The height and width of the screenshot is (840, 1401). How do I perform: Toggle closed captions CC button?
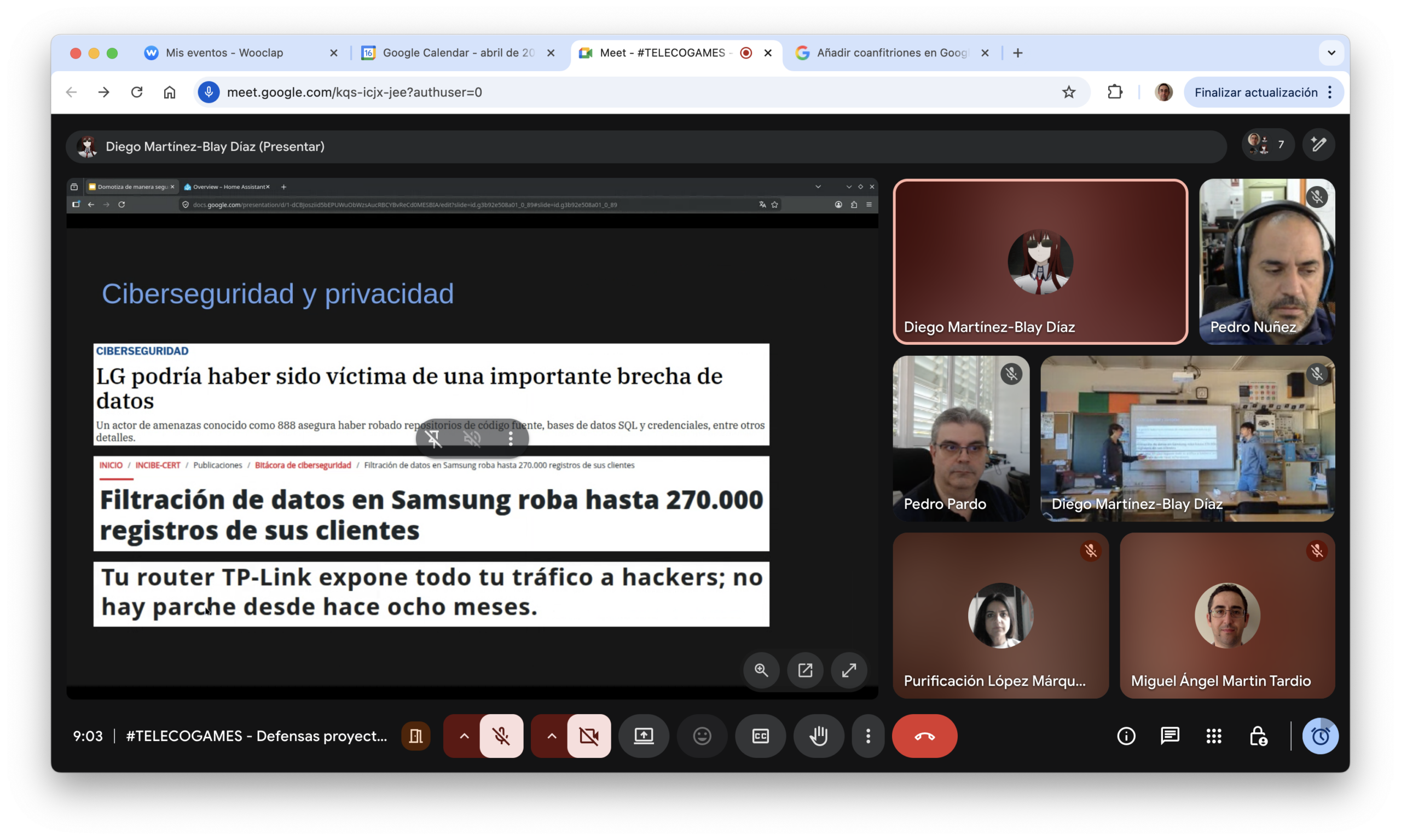pos(760,736)
